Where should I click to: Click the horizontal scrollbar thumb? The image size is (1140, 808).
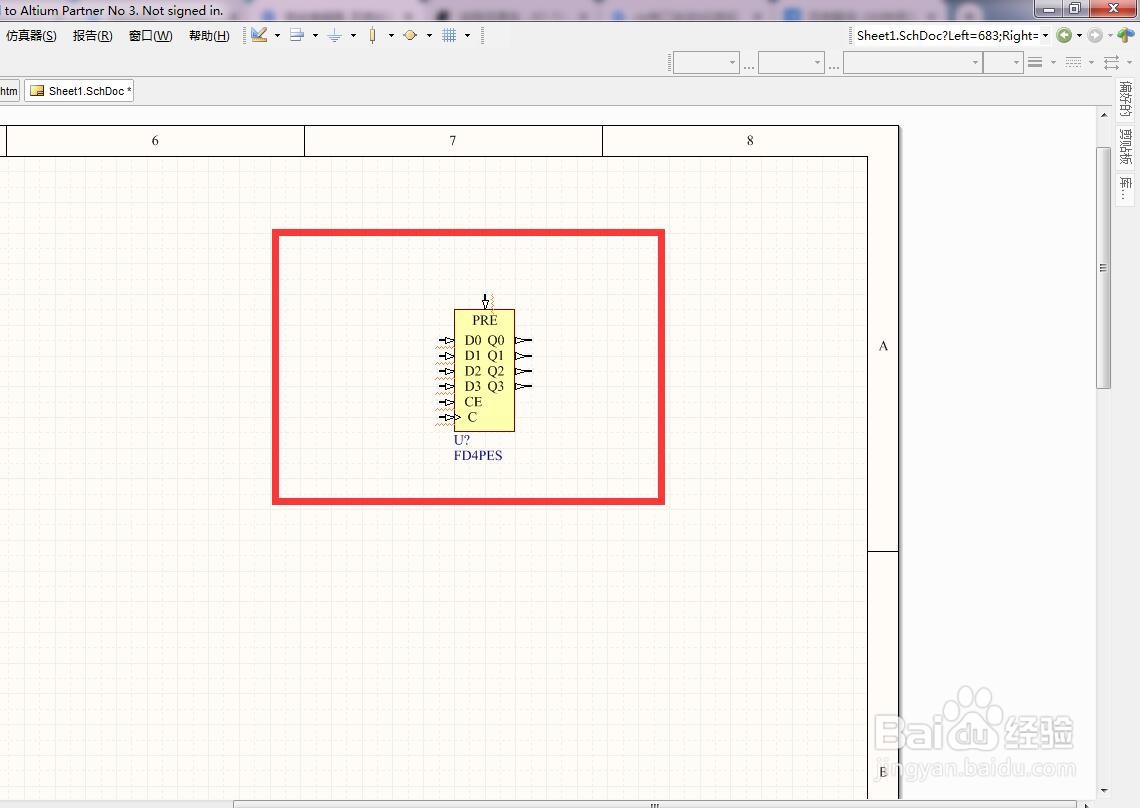tap(654, 804)
